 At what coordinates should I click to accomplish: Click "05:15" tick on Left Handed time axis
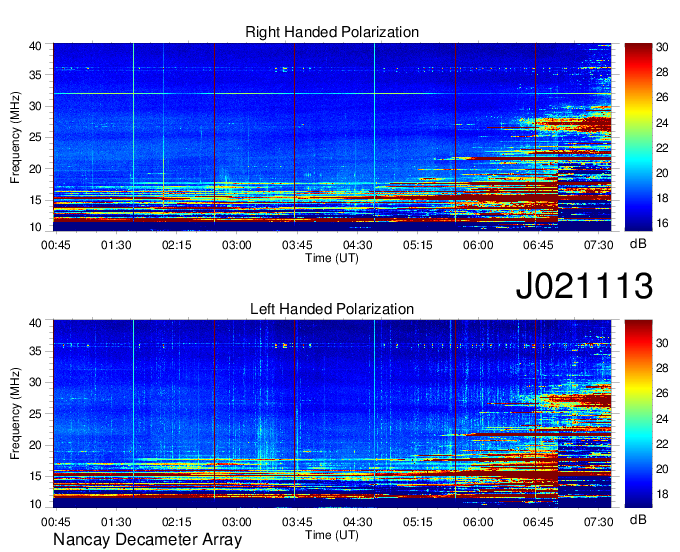(418, 522)
